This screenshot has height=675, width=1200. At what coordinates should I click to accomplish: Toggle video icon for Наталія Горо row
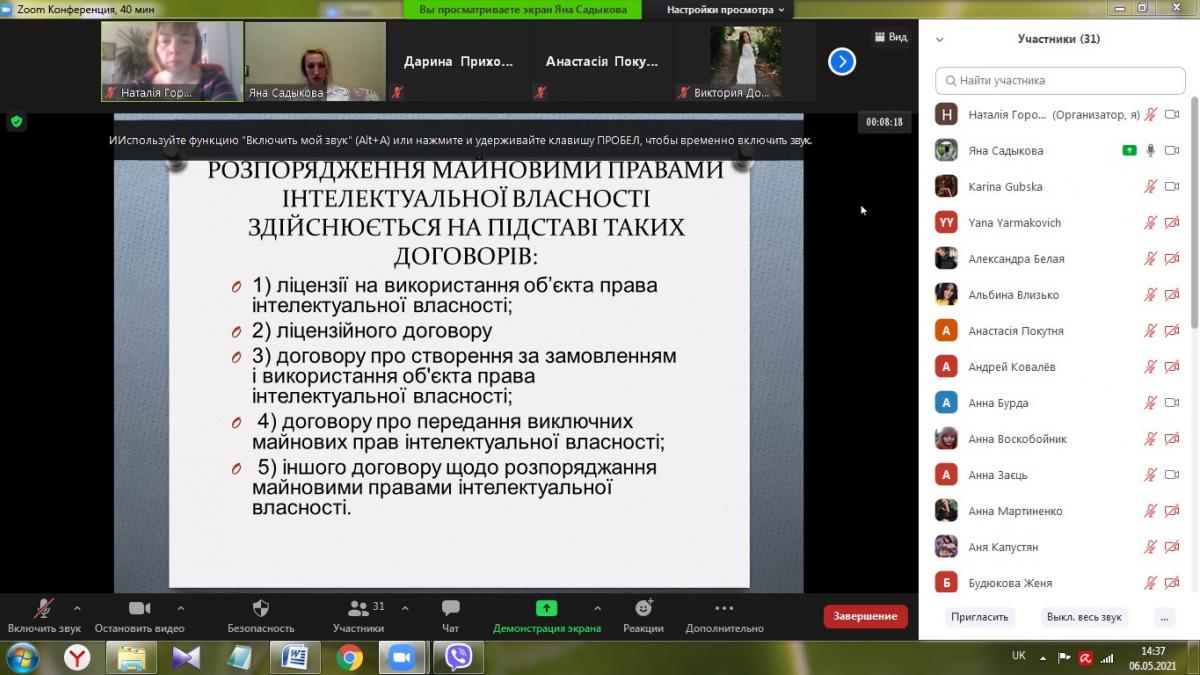[x=1172, y=115]
